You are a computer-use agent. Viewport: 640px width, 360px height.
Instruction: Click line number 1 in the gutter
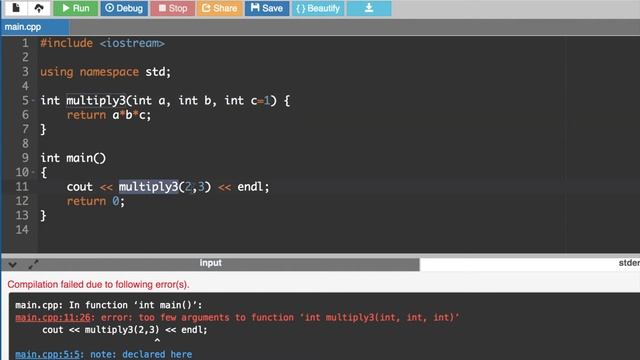pyautogui.click(x=25, y=43)
